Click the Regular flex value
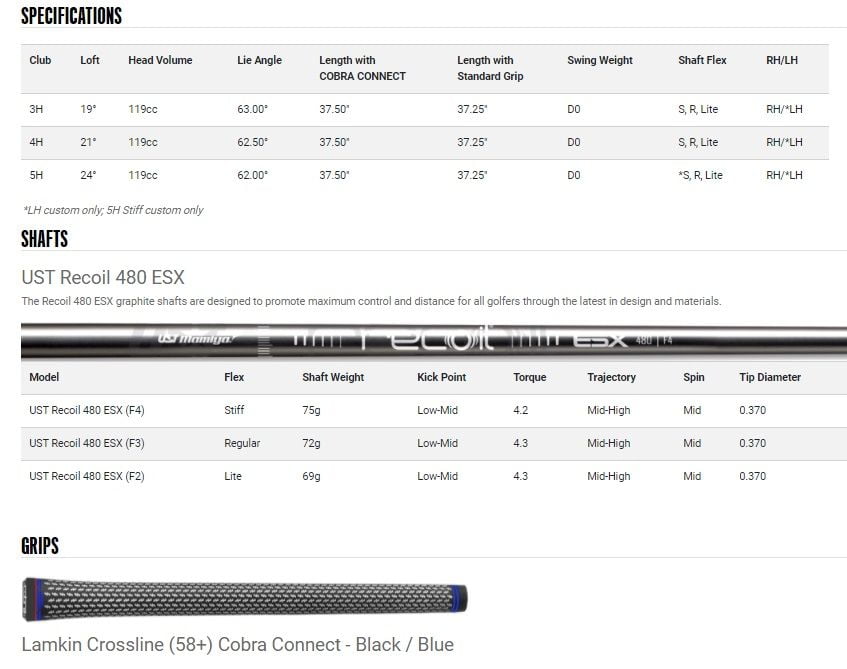Image resolution: width=847 pixels, height=669 pixels. click(242, 443)
